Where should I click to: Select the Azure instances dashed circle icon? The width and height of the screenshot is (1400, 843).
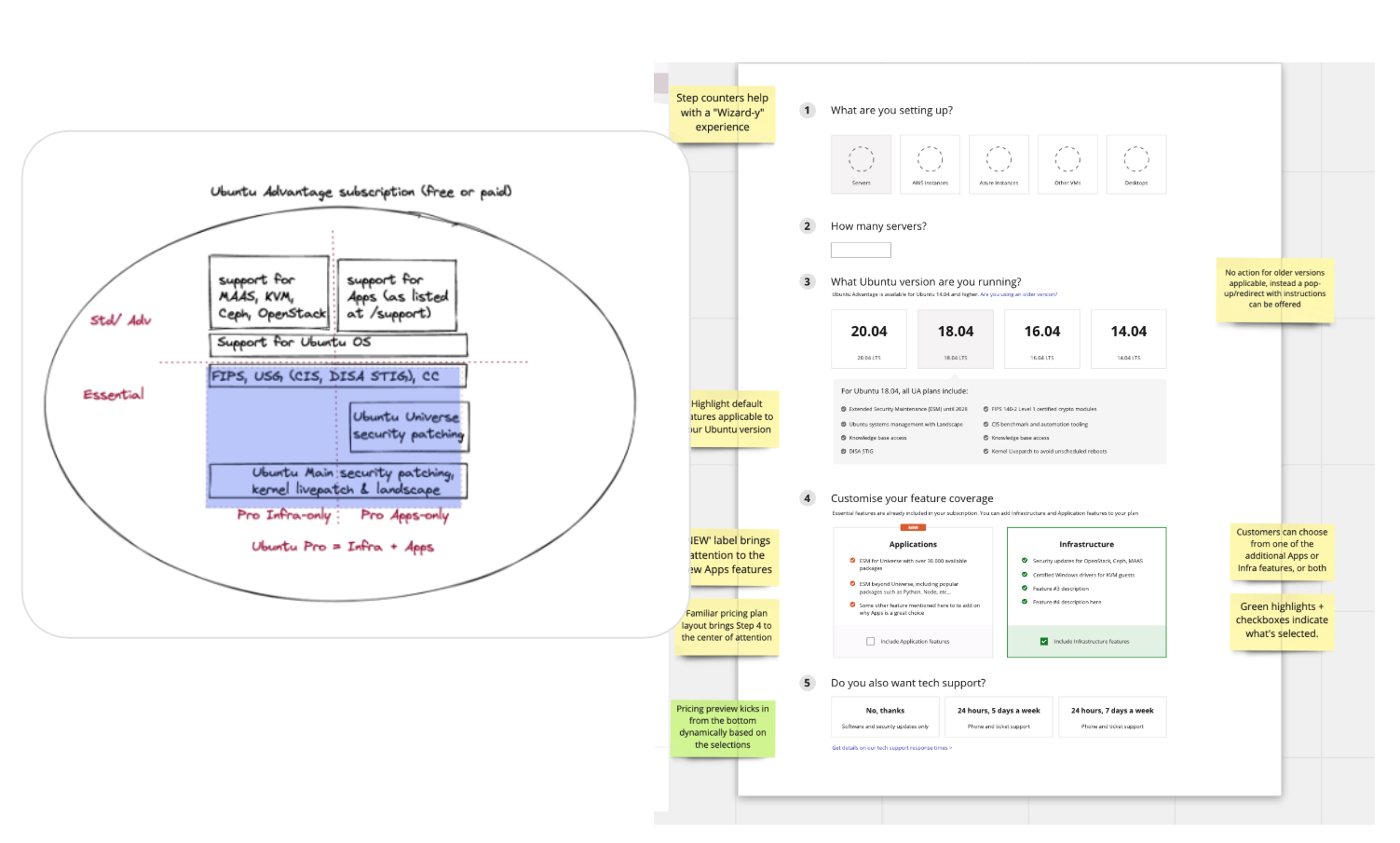coord(999,158)
